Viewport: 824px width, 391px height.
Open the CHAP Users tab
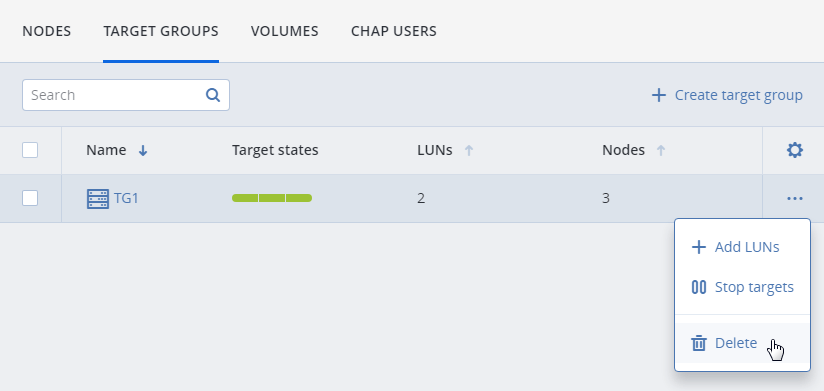tap(394, 31)
